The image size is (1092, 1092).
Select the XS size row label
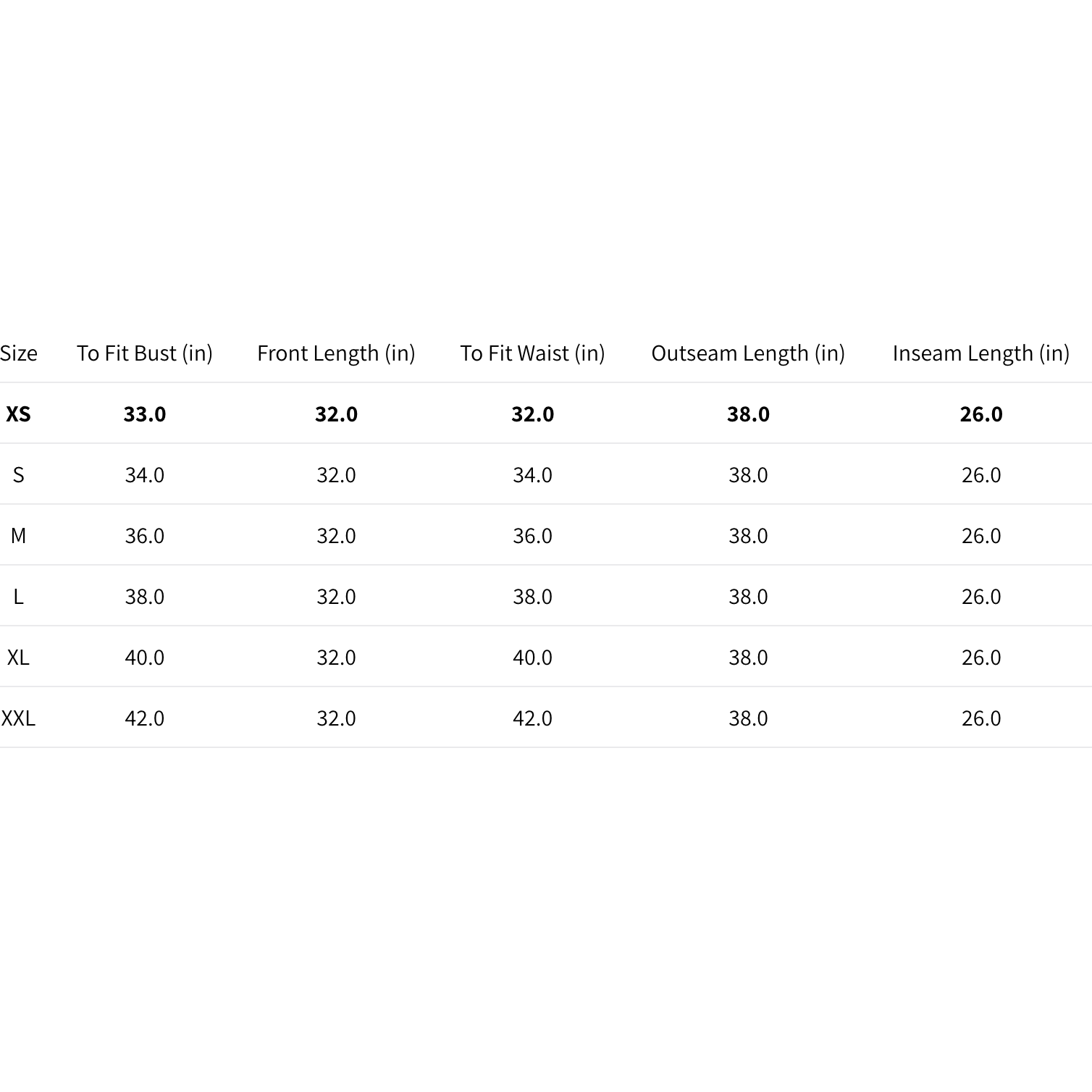tap(18, 414)
